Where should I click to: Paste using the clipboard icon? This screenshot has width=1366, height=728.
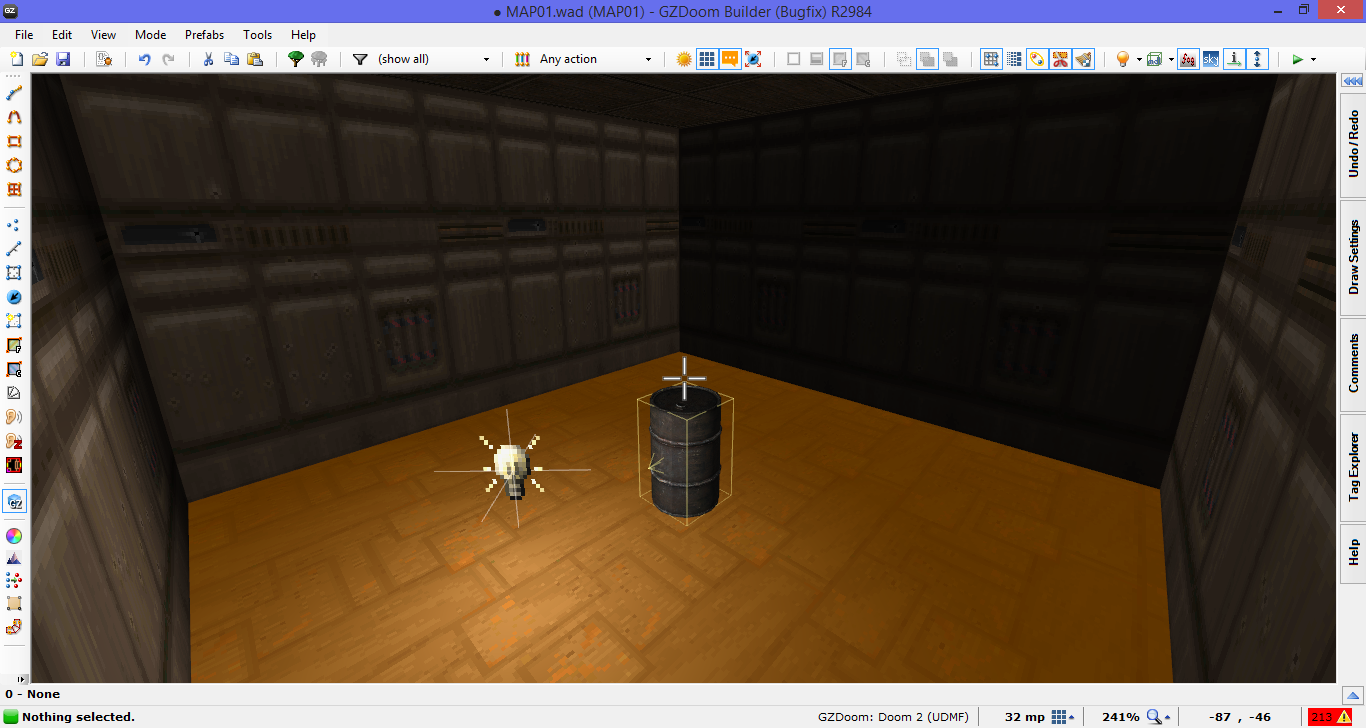pyautogui.click(x=254, y=59)
